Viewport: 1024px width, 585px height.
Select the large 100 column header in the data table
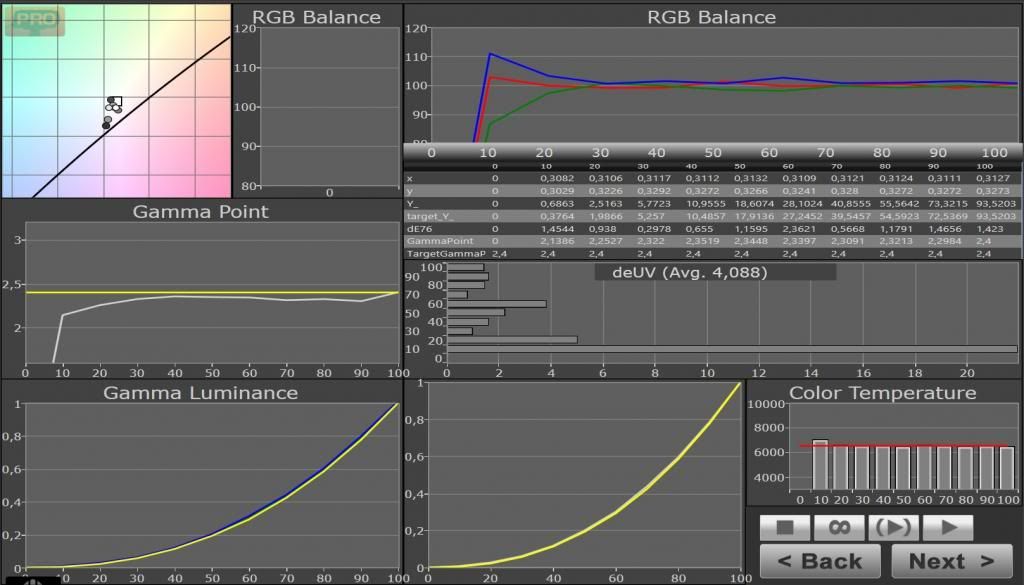(x=995, y=153)
